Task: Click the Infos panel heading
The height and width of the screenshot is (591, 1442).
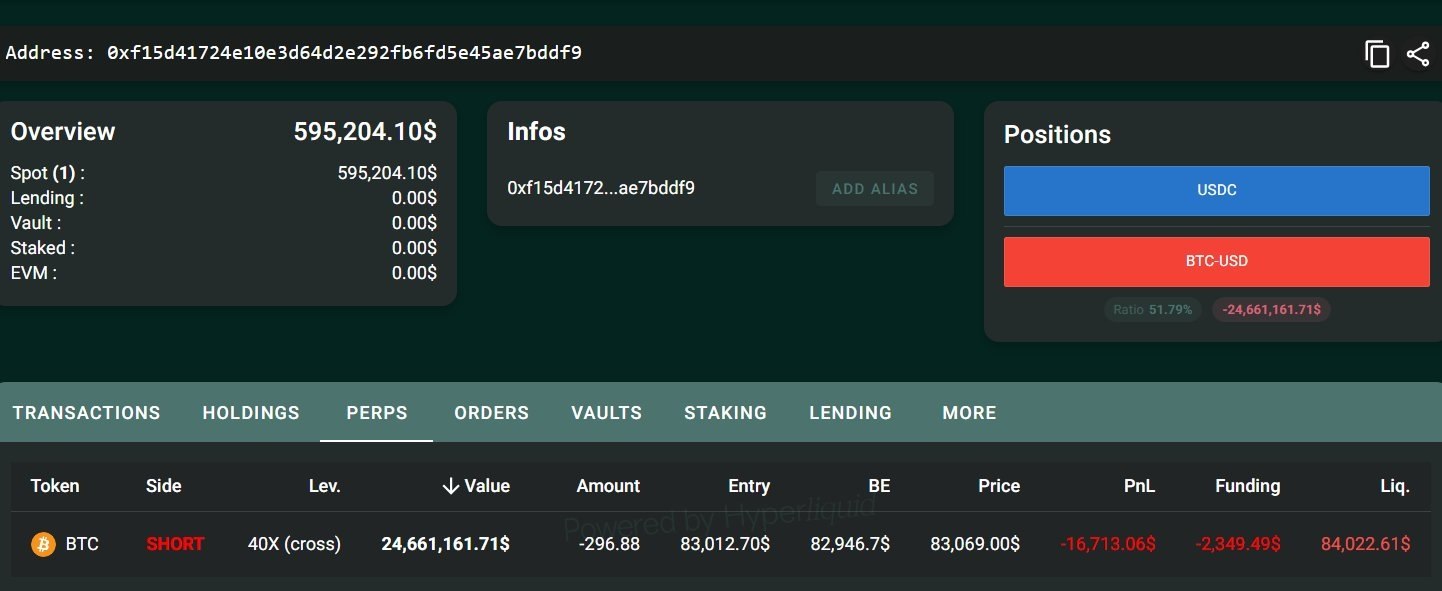Action: (536, 132)
